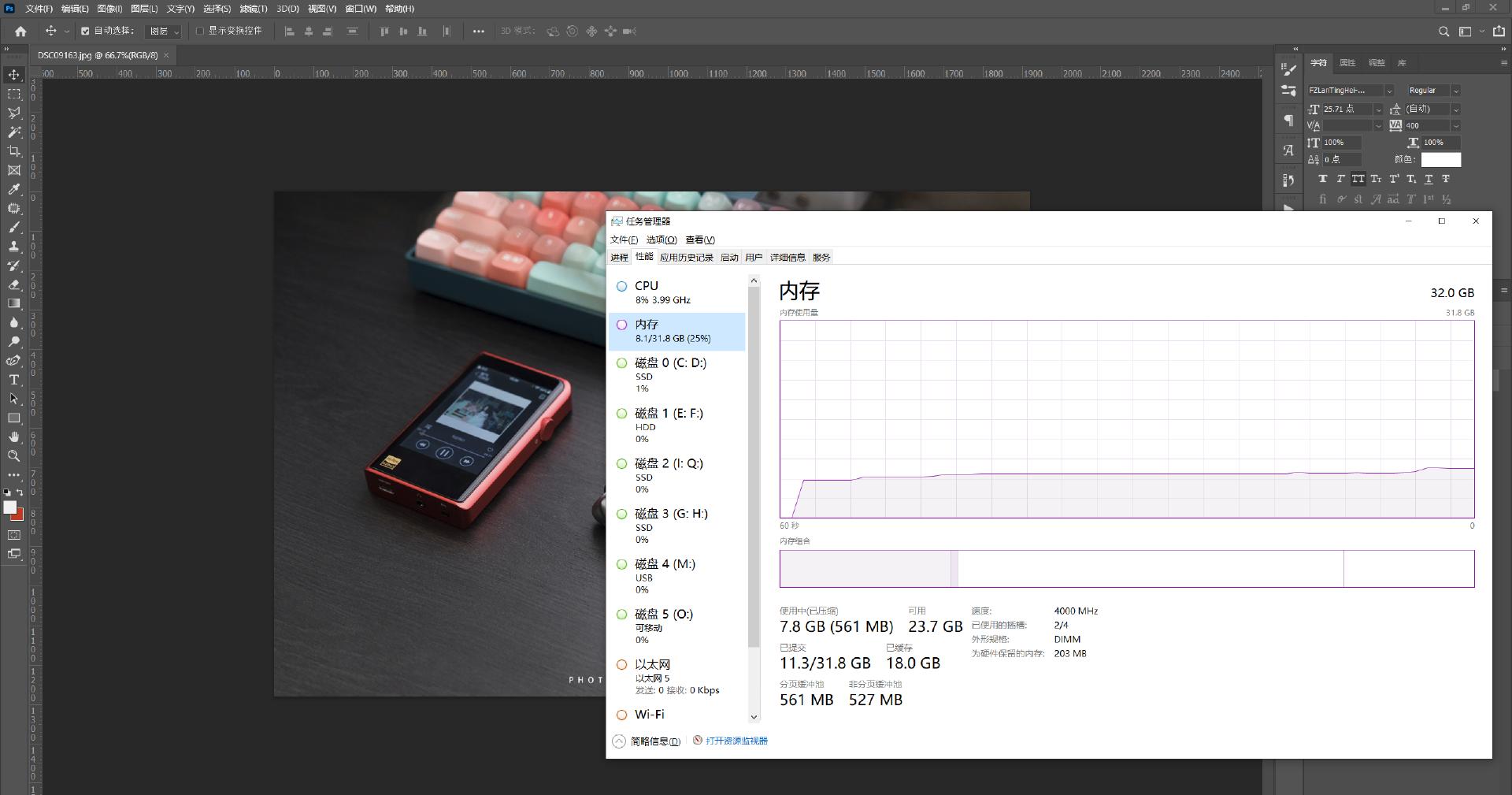Image resolution: width=1512 pixels, height=795 pixels.
Task: Select the Crop tool
Action: tap(13, 151)
